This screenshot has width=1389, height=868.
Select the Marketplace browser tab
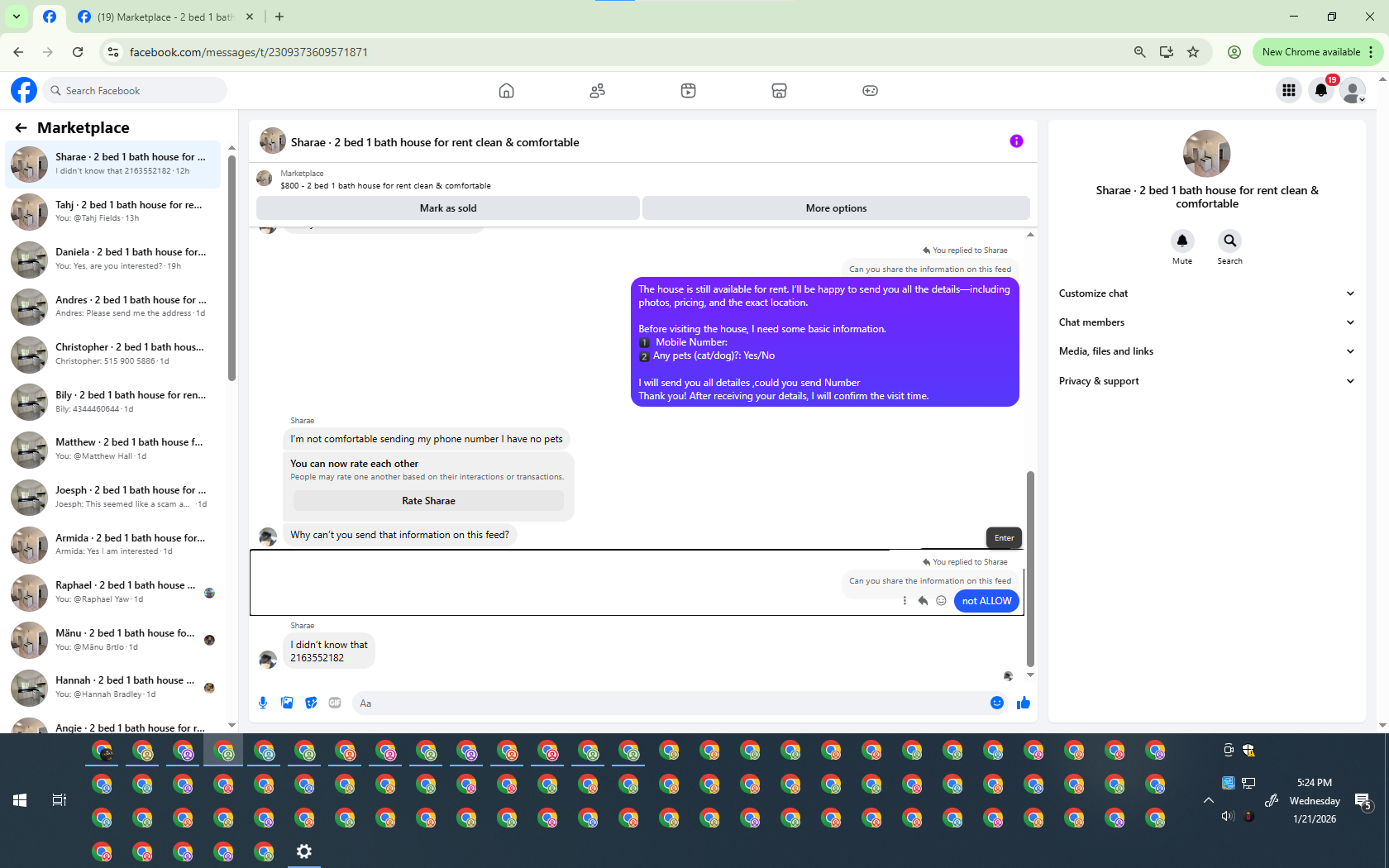pyautogui.click(x=165, y=17)
